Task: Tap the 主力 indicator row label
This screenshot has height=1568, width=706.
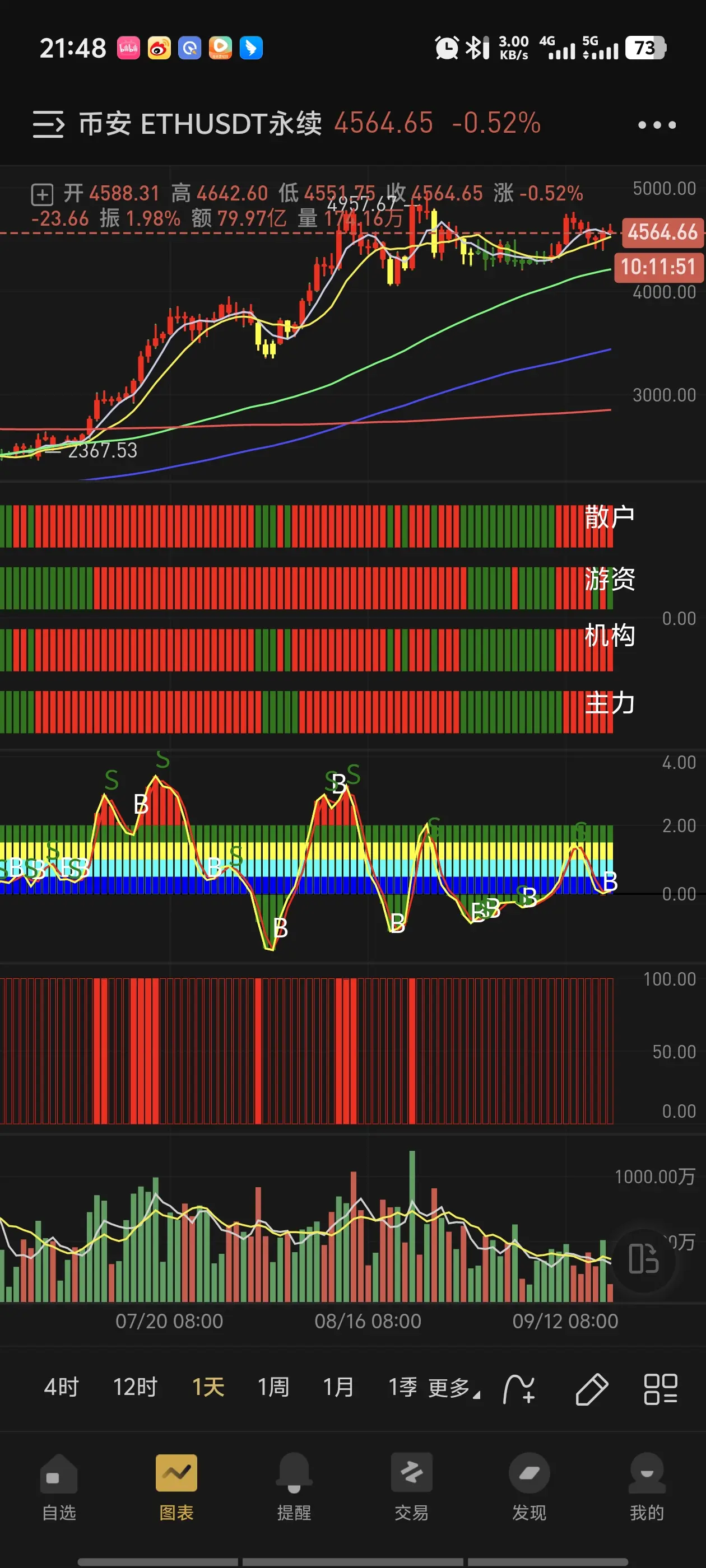Action: point(609,704)
